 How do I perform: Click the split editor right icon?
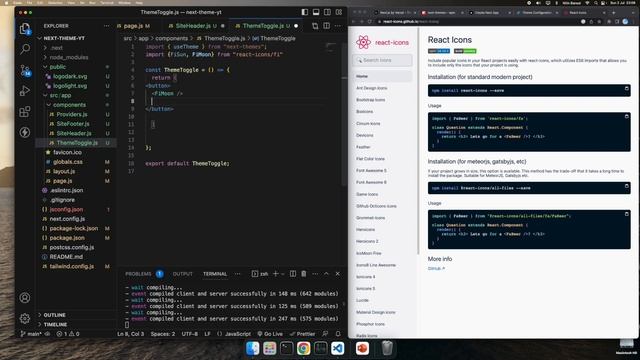pyautogui.click(x=327, y=26)
